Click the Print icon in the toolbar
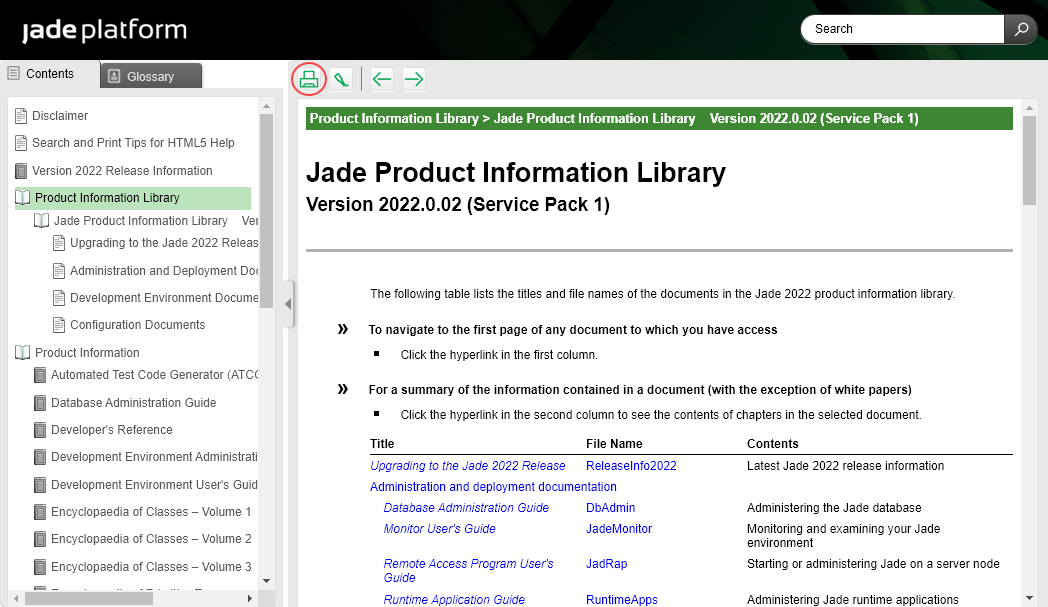 (309, 79)
